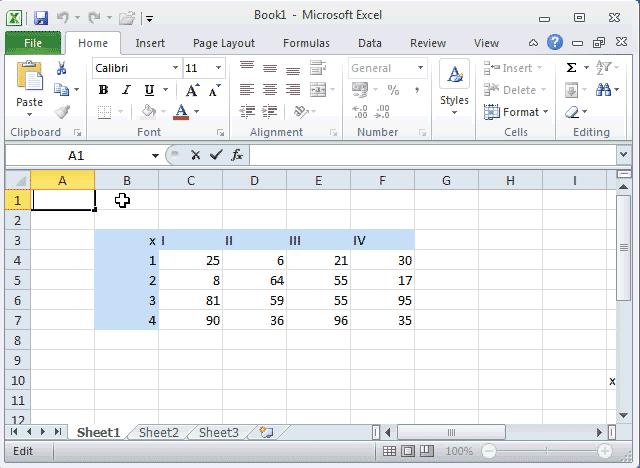Click the Find & Select binoculars icon
The width and height of the screenshot is (640, 468).
604,90
